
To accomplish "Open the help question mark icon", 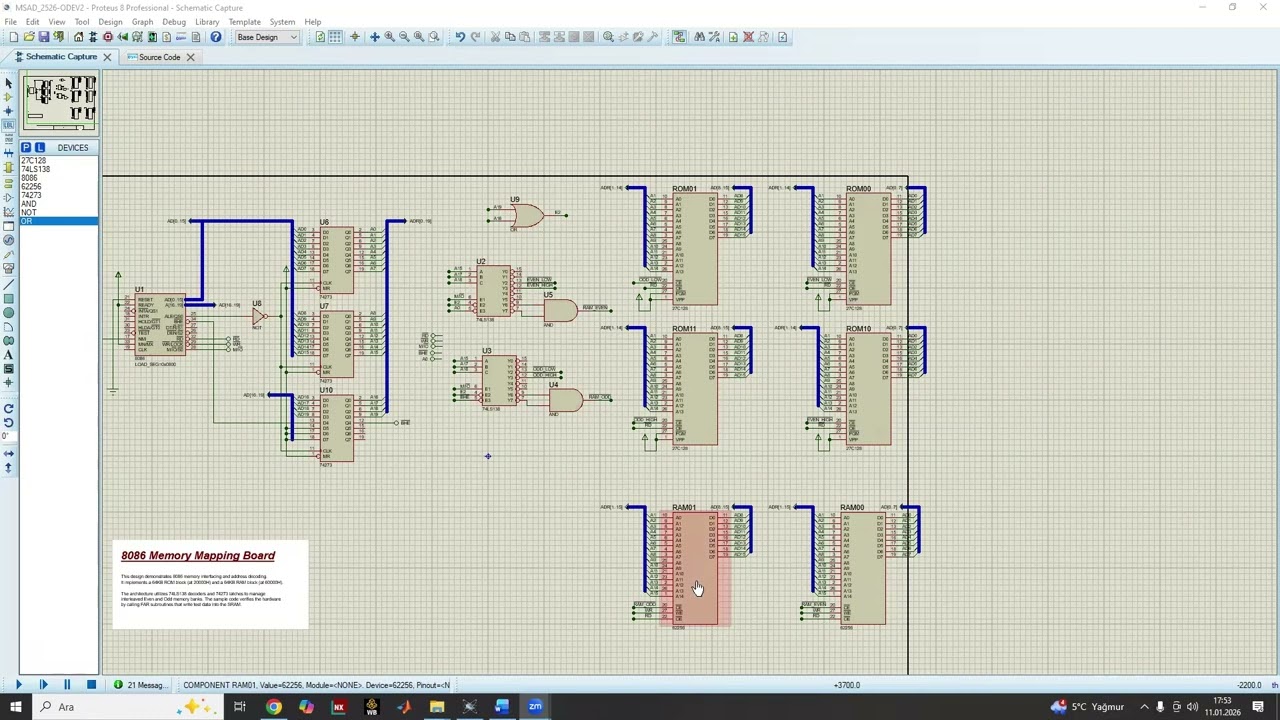I will [x=215, y=37].
